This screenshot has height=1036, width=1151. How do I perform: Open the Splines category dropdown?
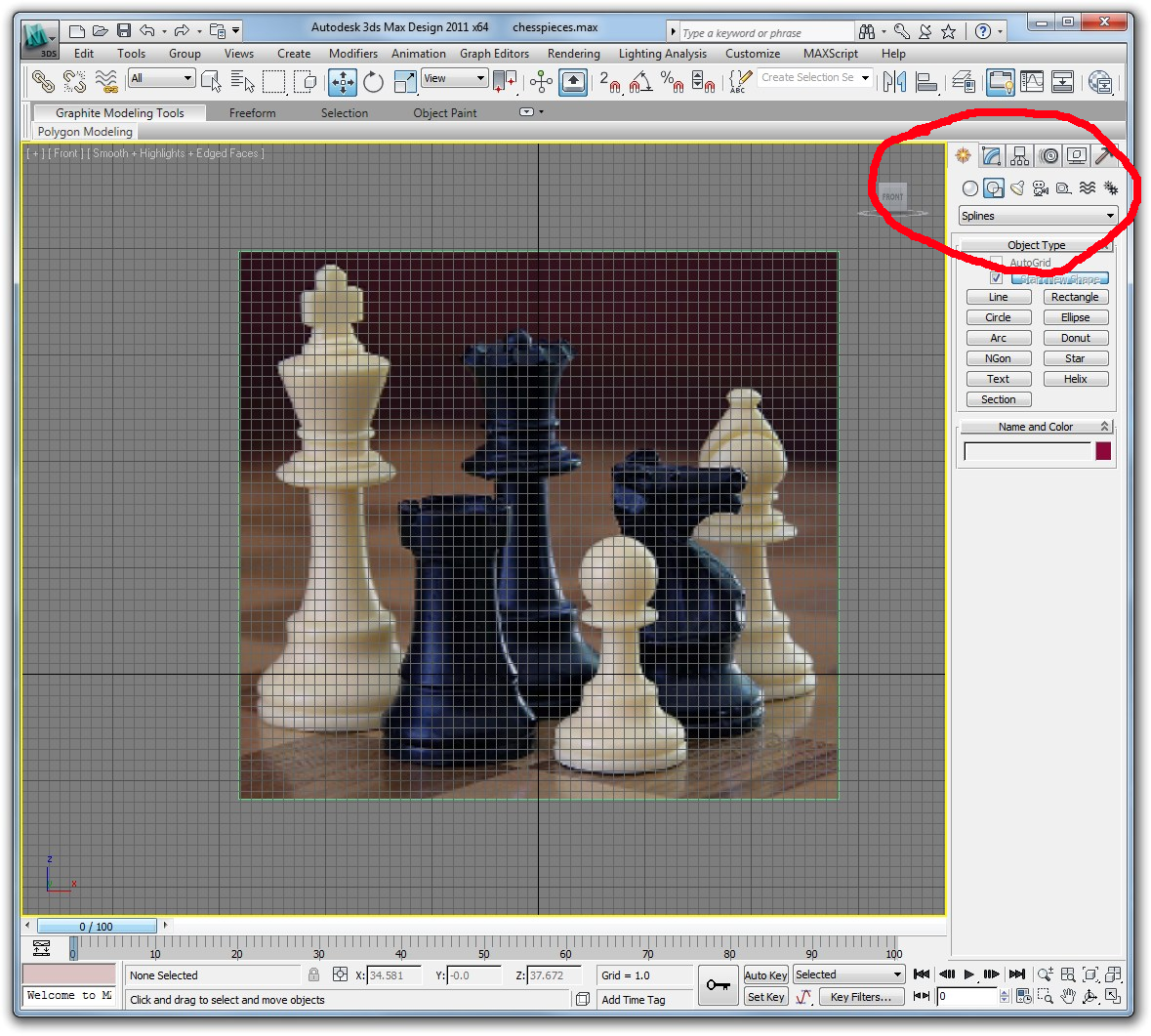1037,216
